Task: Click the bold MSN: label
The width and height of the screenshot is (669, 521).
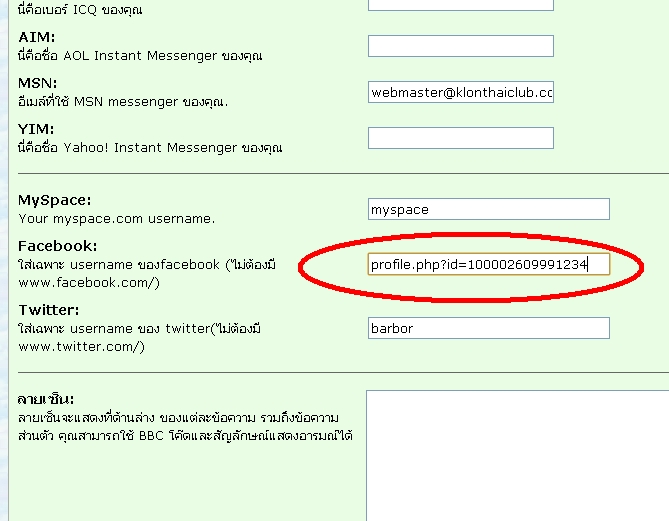Action: tap(37, 82)
